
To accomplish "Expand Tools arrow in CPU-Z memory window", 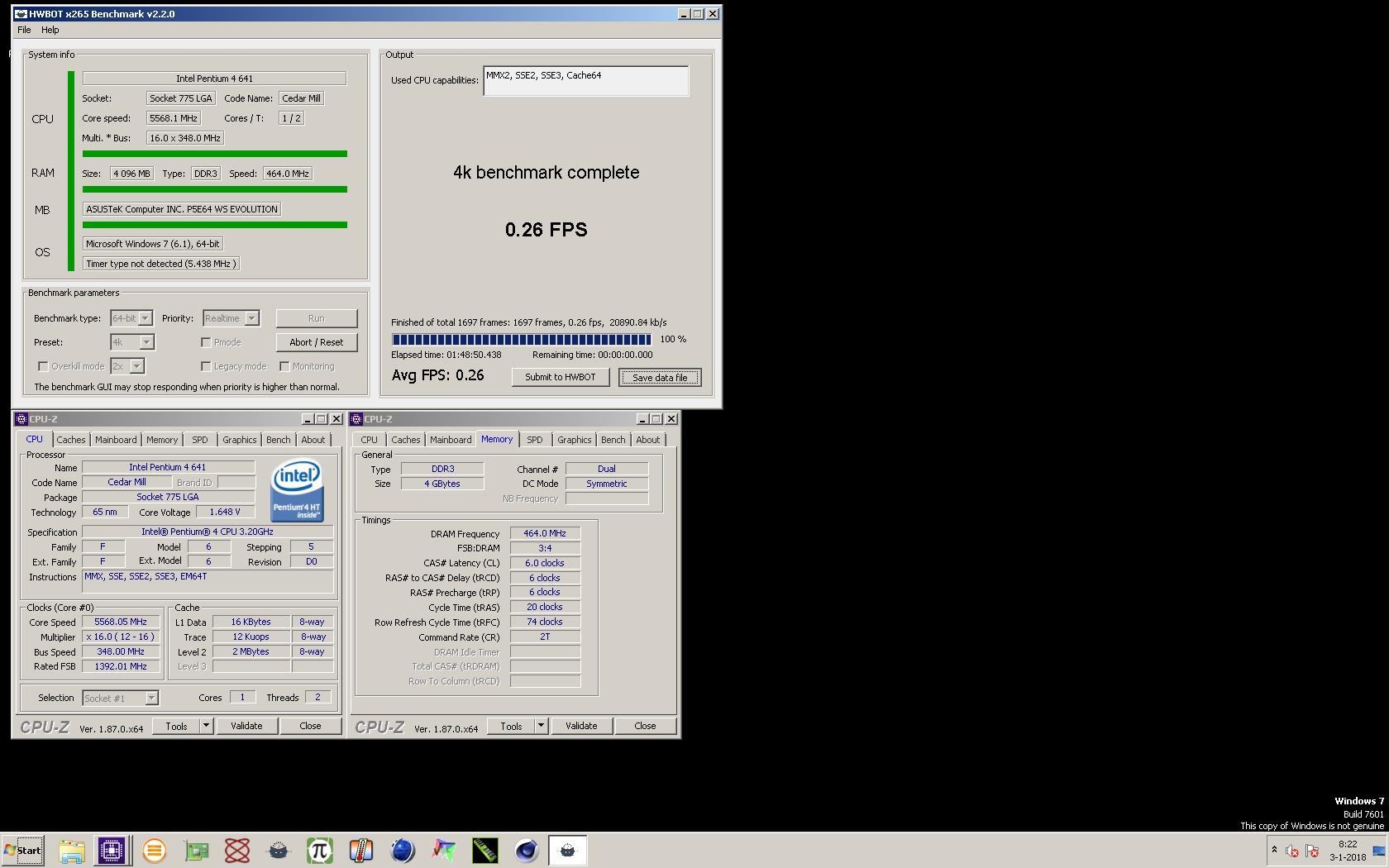I will 542,726.
